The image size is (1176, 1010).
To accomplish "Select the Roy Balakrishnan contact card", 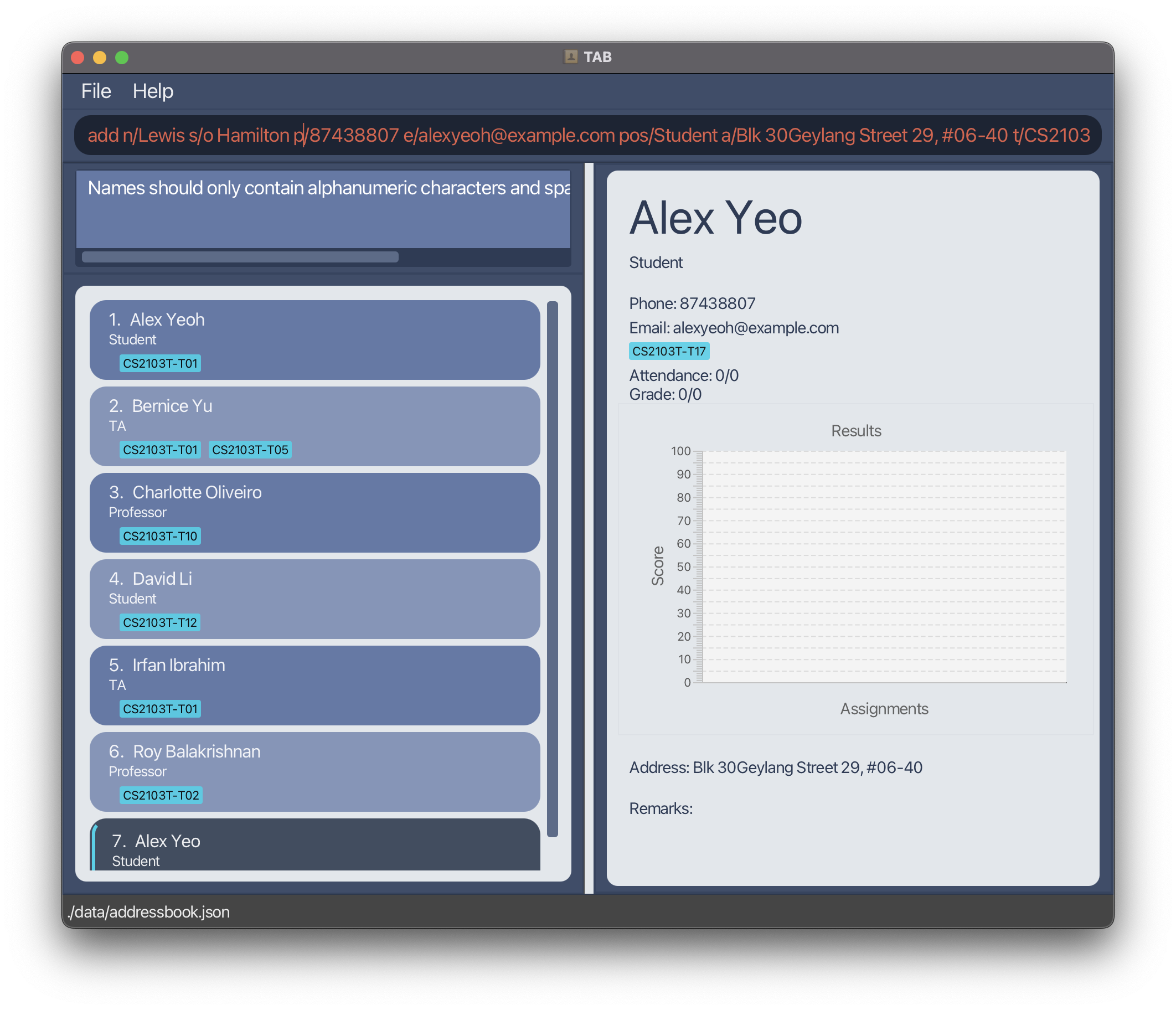I will pos(314,771).
